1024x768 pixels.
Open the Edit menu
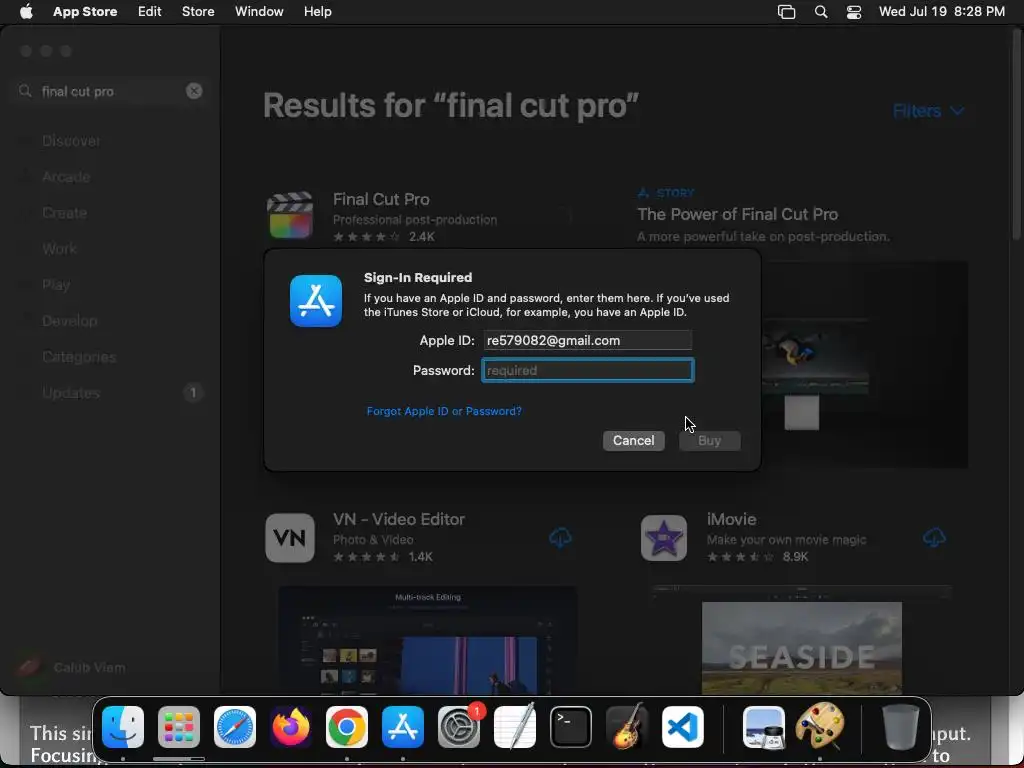click(x=150, y=12)
